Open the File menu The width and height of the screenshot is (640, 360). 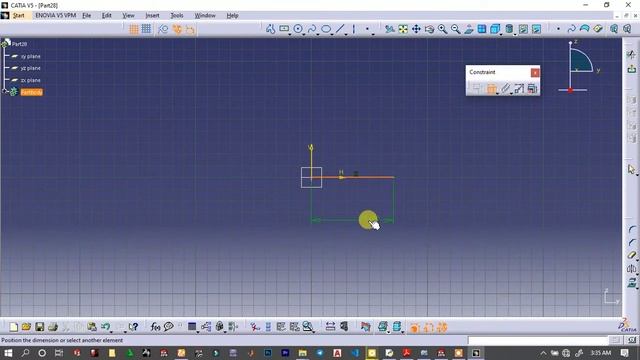(x=87, y=16)
